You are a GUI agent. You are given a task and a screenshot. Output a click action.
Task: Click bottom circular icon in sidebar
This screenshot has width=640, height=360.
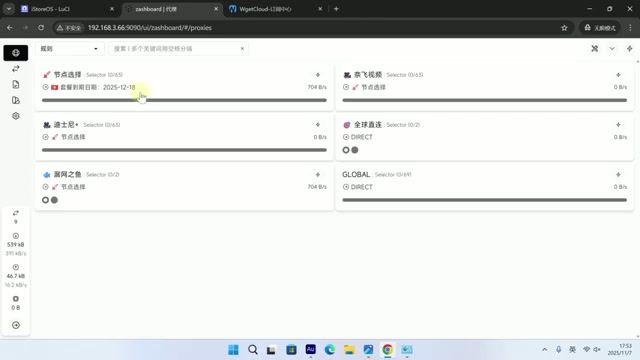click(16, 325)
